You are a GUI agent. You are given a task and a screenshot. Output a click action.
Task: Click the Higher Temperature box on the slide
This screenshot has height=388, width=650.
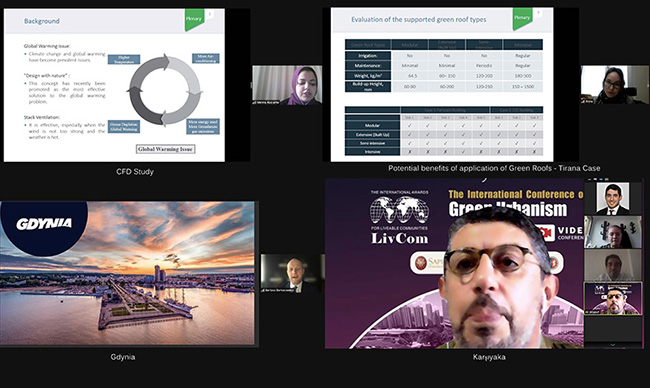(124, 59)
